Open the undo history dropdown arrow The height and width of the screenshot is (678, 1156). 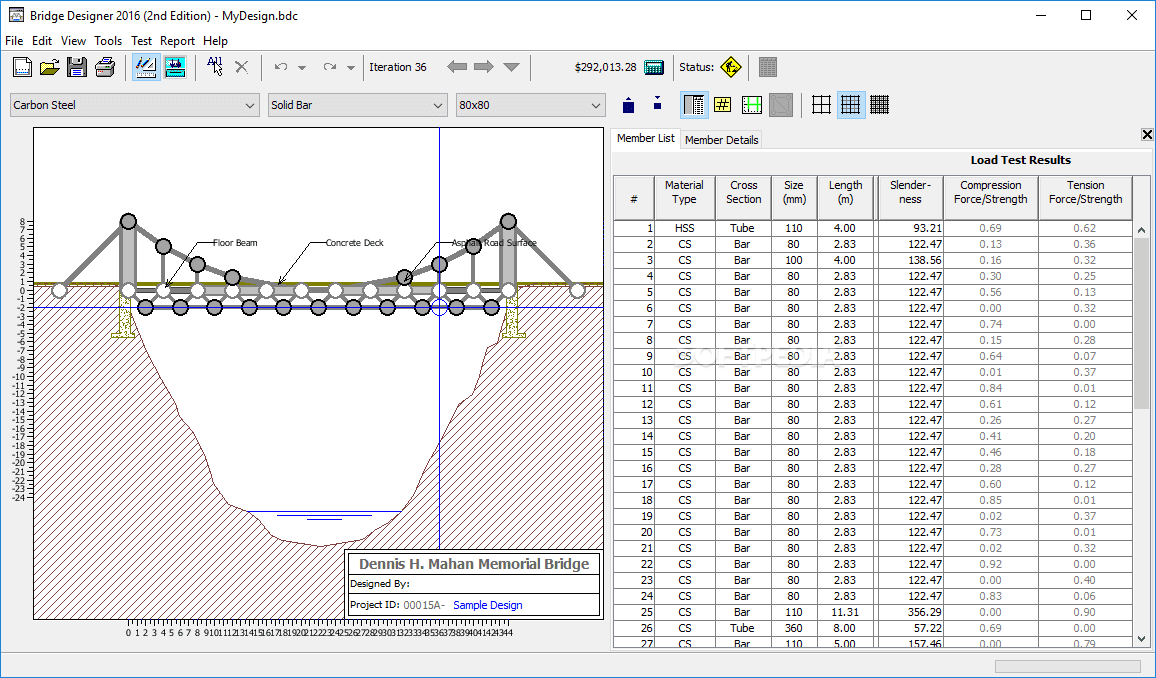[302, 68]
